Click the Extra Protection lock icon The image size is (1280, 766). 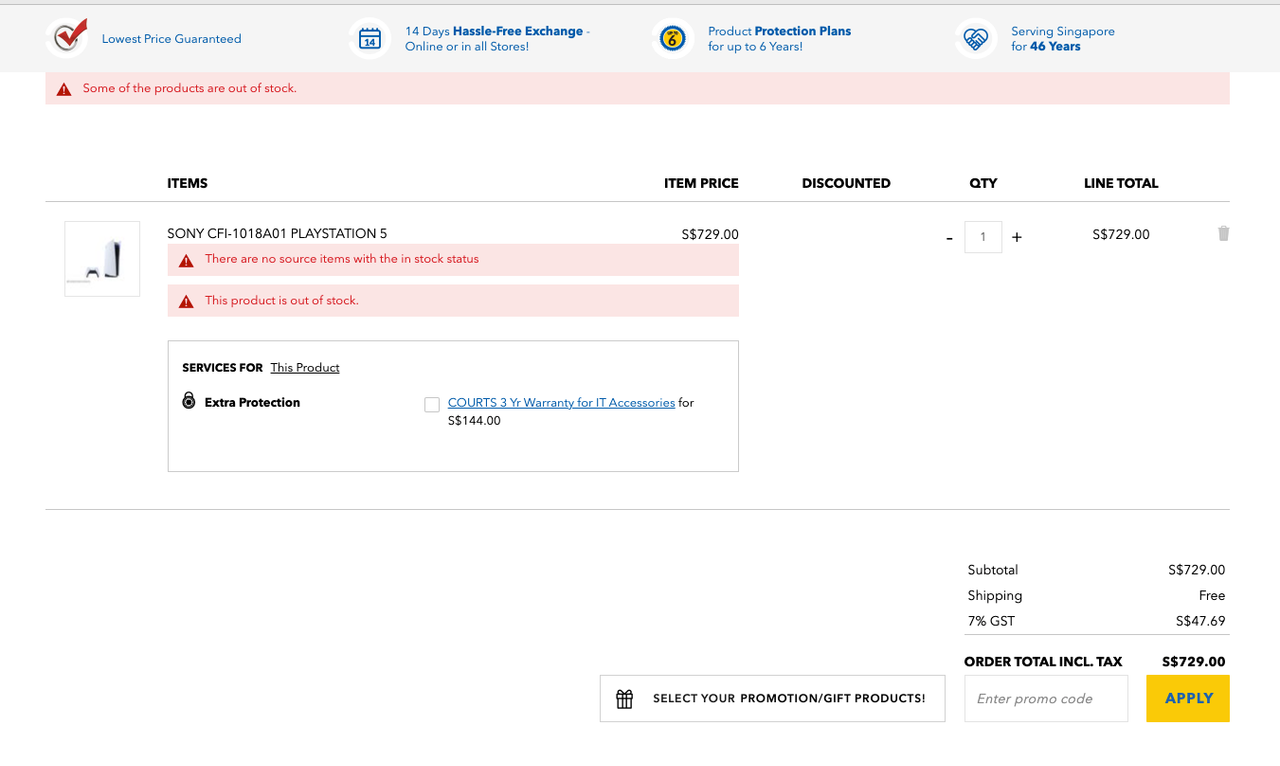point(189,401)
